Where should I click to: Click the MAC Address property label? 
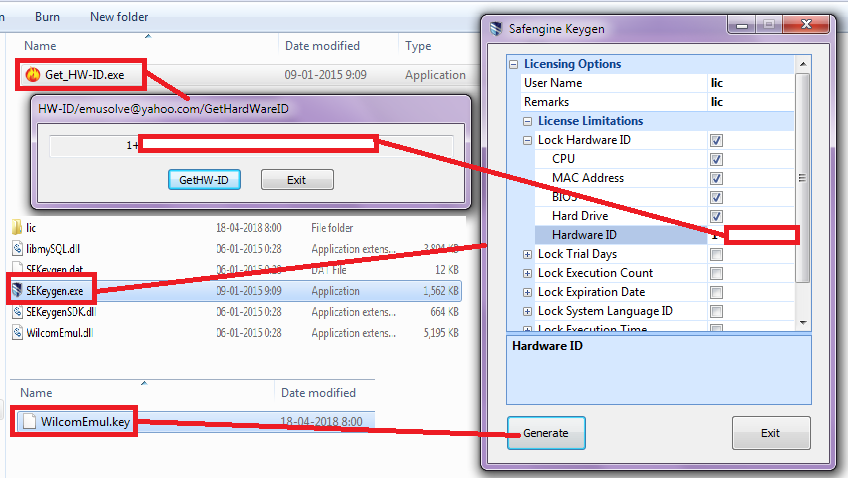pos(588,178)
